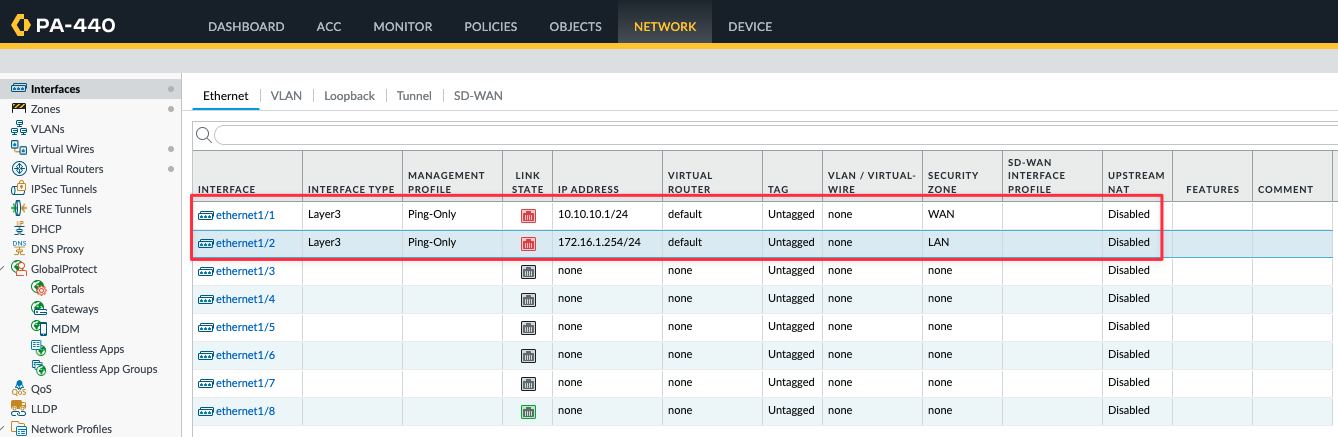1338x437 pixels.
Task: Select Gateways under GlobalProtect
Action: point(75,309)
